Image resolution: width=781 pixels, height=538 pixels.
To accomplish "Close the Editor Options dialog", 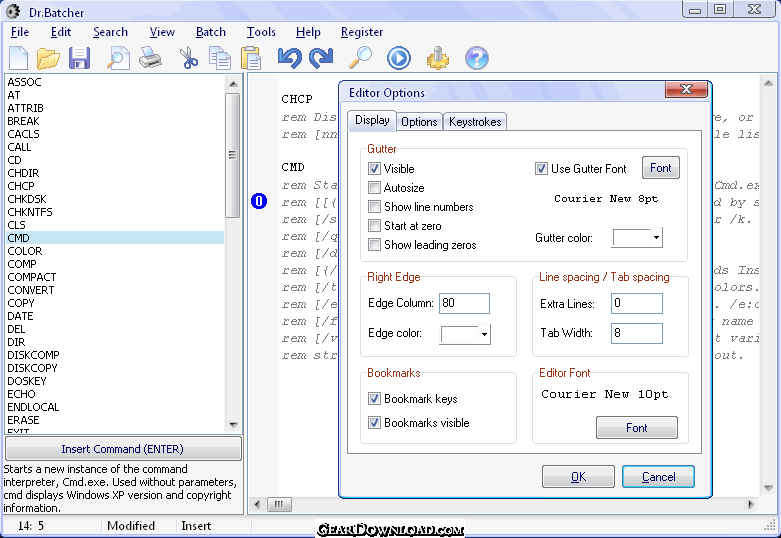I will 686,89.
